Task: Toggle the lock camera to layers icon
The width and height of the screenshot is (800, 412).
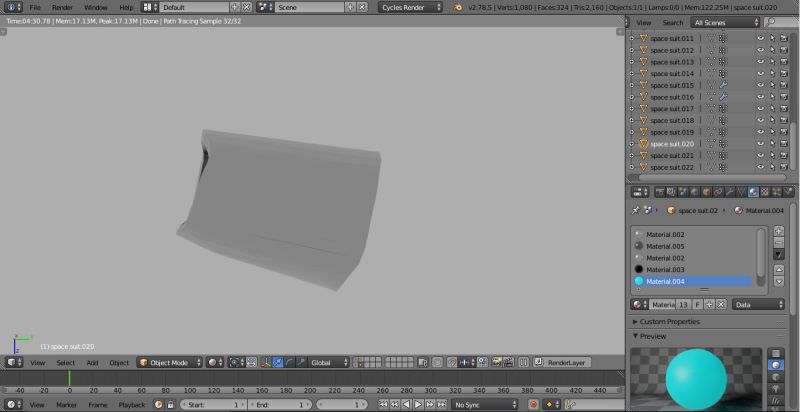Action: 423,363
